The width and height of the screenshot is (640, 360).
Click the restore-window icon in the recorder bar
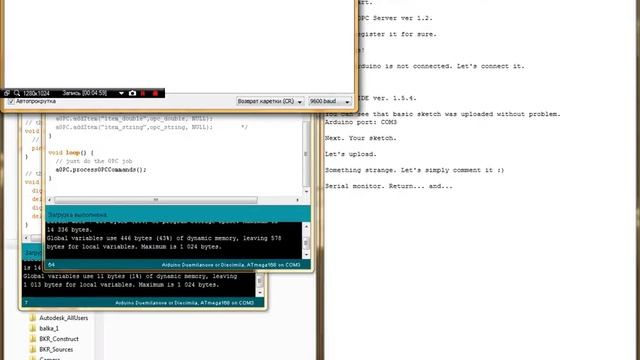pos(7,93)
